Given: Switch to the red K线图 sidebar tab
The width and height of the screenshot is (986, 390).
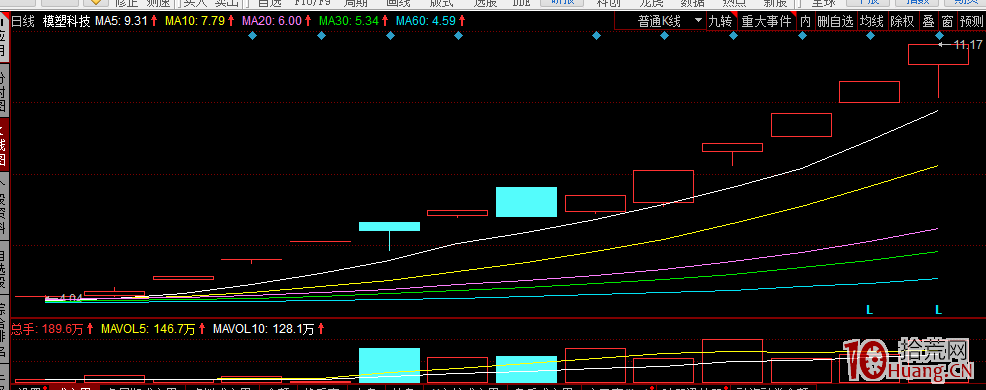Looking at the screenshot, I should tap(4, 145).
